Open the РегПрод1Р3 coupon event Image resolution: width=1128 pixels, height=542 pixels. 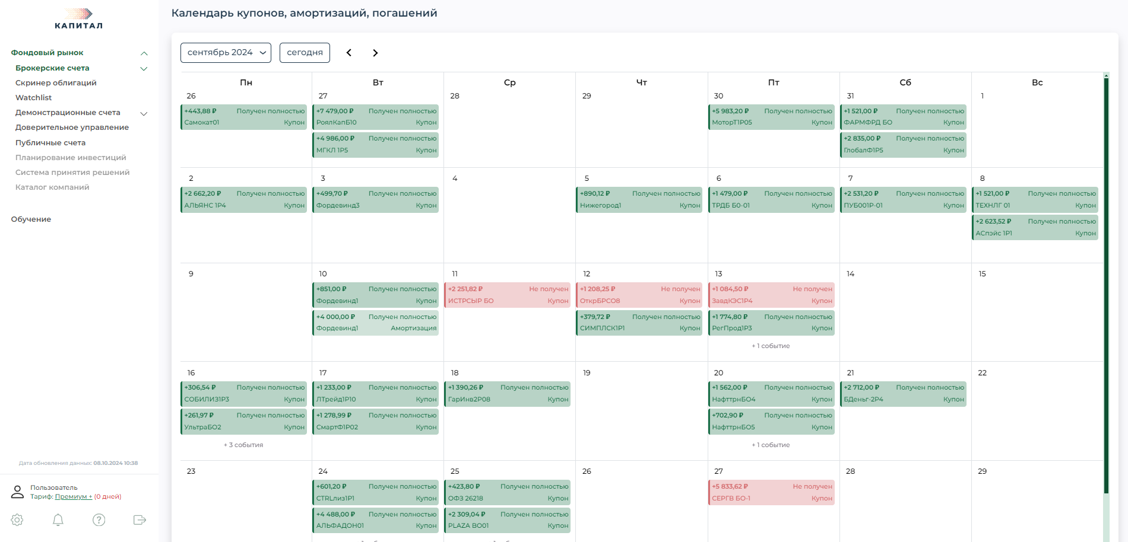pos(771,322)
